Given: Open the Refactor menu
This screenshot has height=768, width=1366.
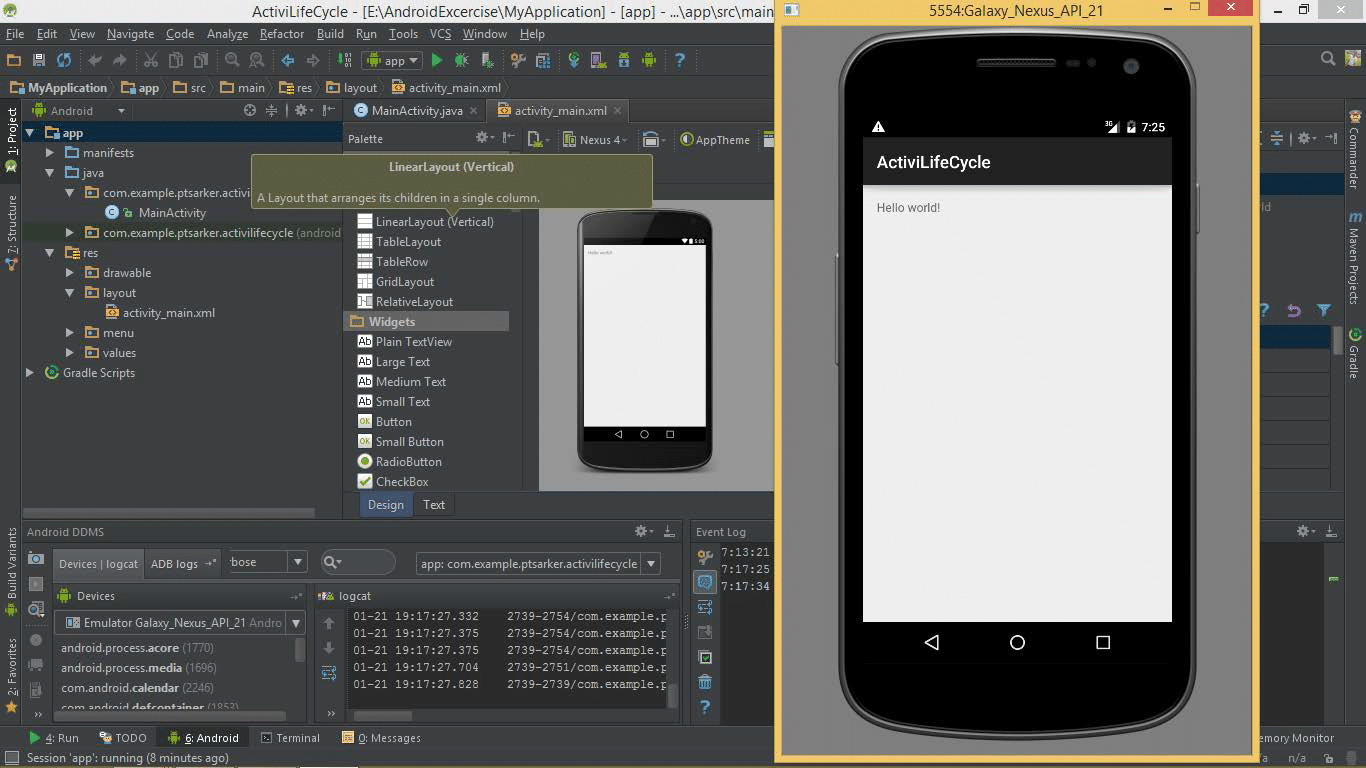Looking at the screenshot, I should pyautogui.click(x=282, y=34).
